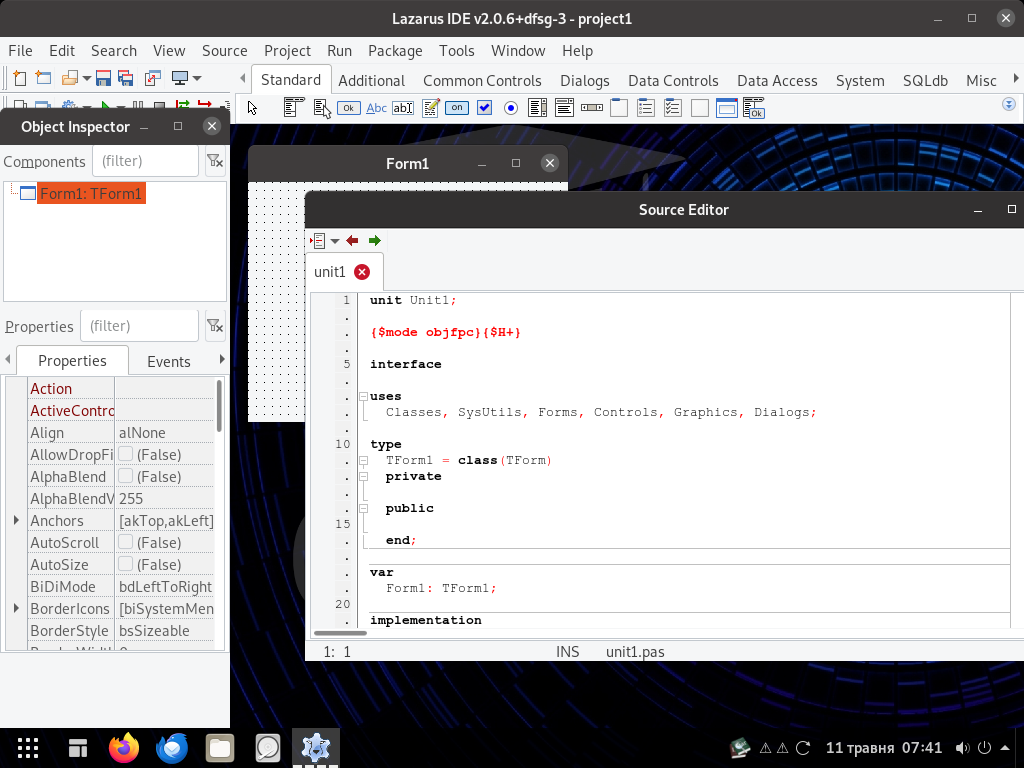Pick the TRadioGroup component icon
Viewport: 1024px width, 768px height.
tap(646, 108)
